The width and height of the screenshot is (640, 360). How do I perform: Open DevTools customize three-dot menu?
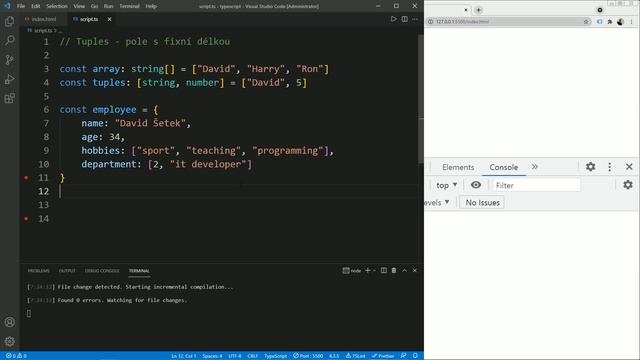[609, 167]
